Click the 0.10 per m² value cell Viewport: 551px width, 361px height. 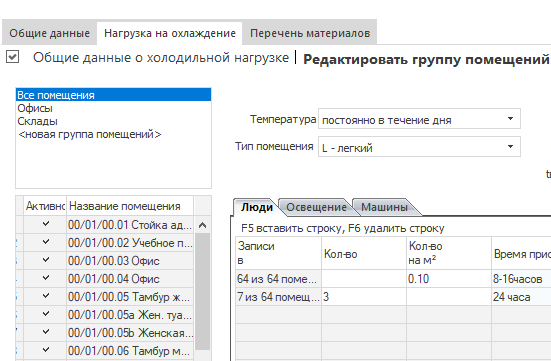(449, 279)
